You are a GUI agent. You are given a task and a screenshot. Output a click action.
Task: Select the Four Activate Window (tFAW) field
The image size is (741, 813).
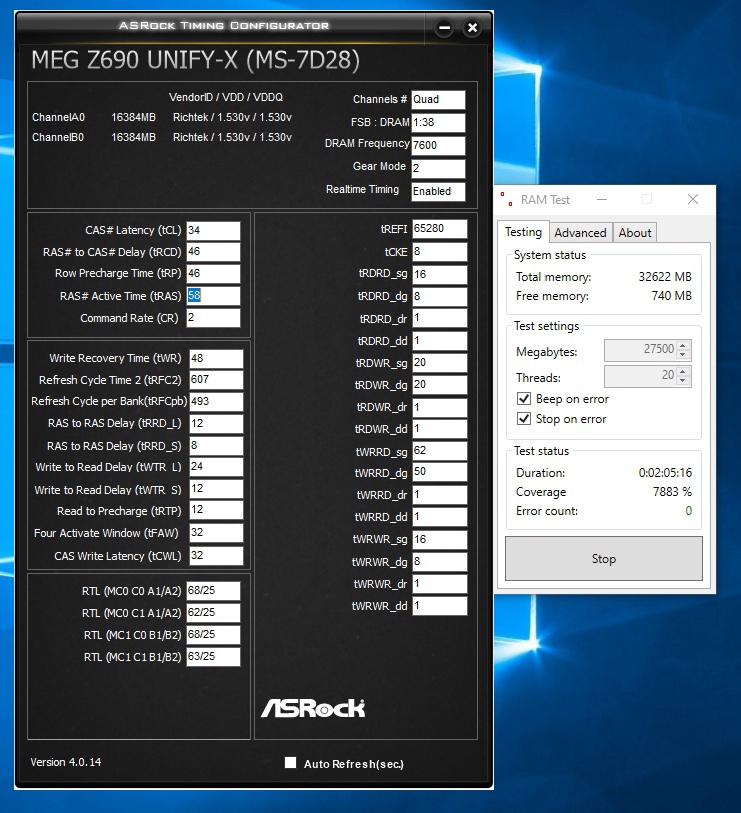[216, 532]
